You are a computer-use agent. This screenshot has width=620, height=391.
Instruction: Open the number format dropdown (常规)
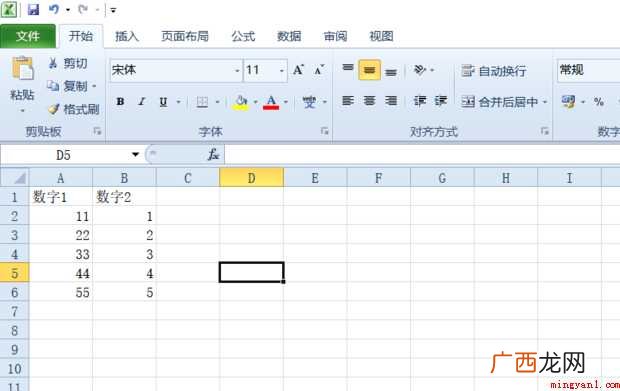[x=588, y=70]
